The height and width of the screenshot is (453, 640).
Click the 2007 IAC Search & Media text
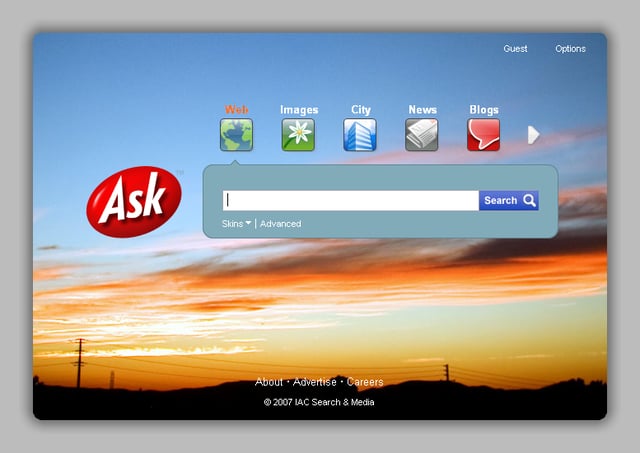click(319, 402)
